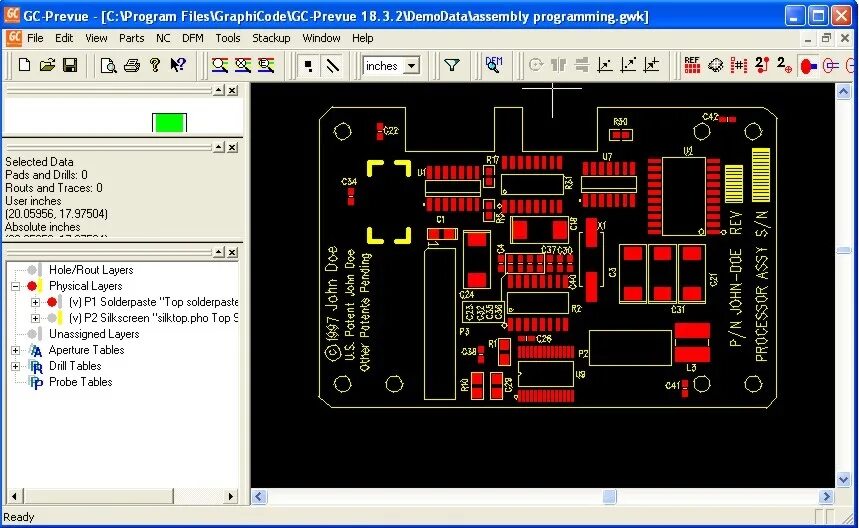Viewport: 859px width, 528px height.
Task: Click the green color swatch in top panel
Action: [169, 123]
